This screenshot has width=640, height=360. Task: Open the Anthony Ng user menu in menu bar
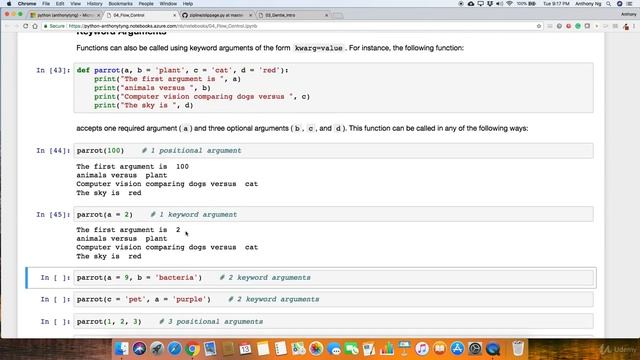(x=588, y=4)
